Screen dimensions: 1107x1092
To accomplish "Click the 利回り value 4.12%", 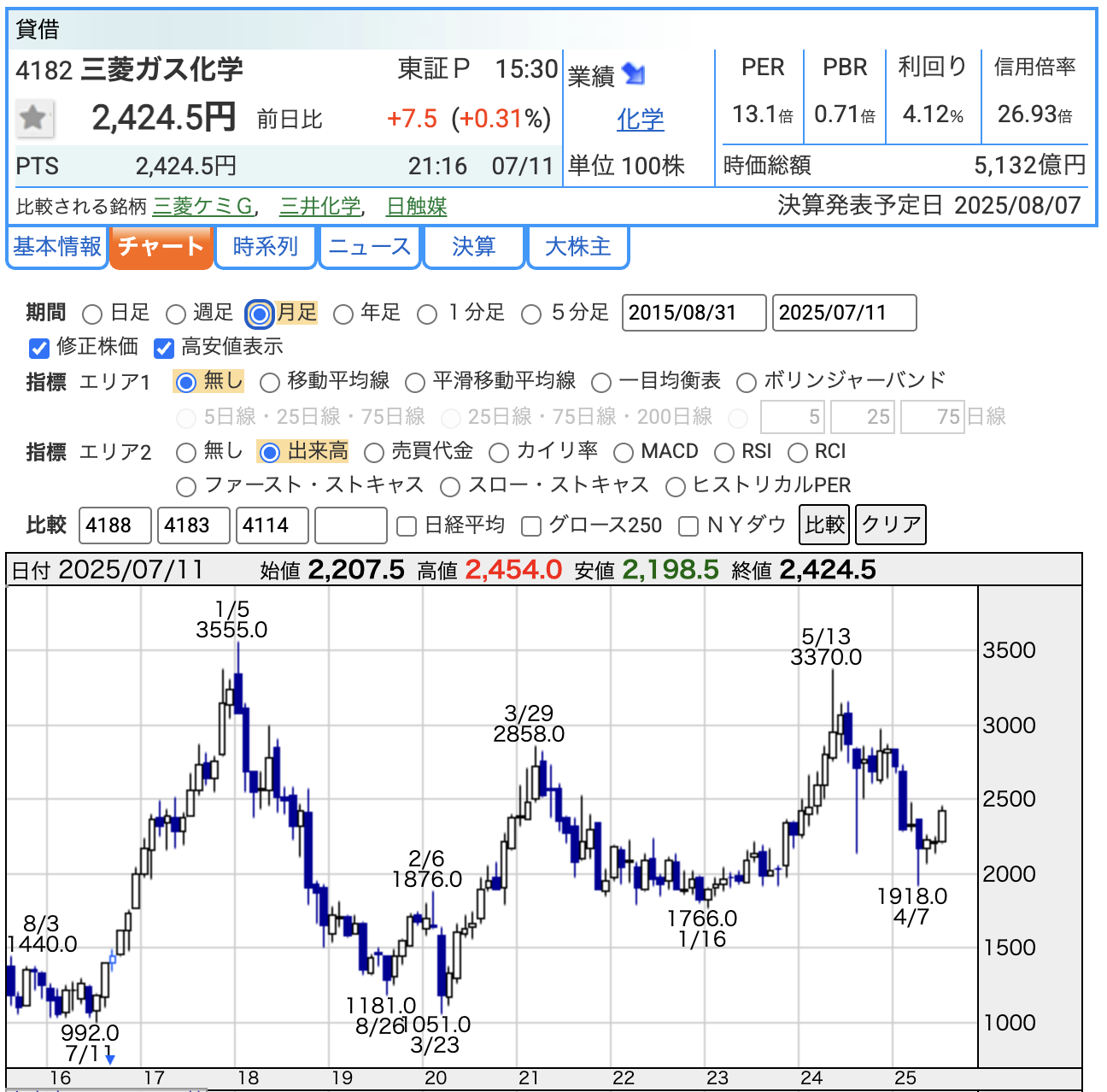I will tap(934, 114).
